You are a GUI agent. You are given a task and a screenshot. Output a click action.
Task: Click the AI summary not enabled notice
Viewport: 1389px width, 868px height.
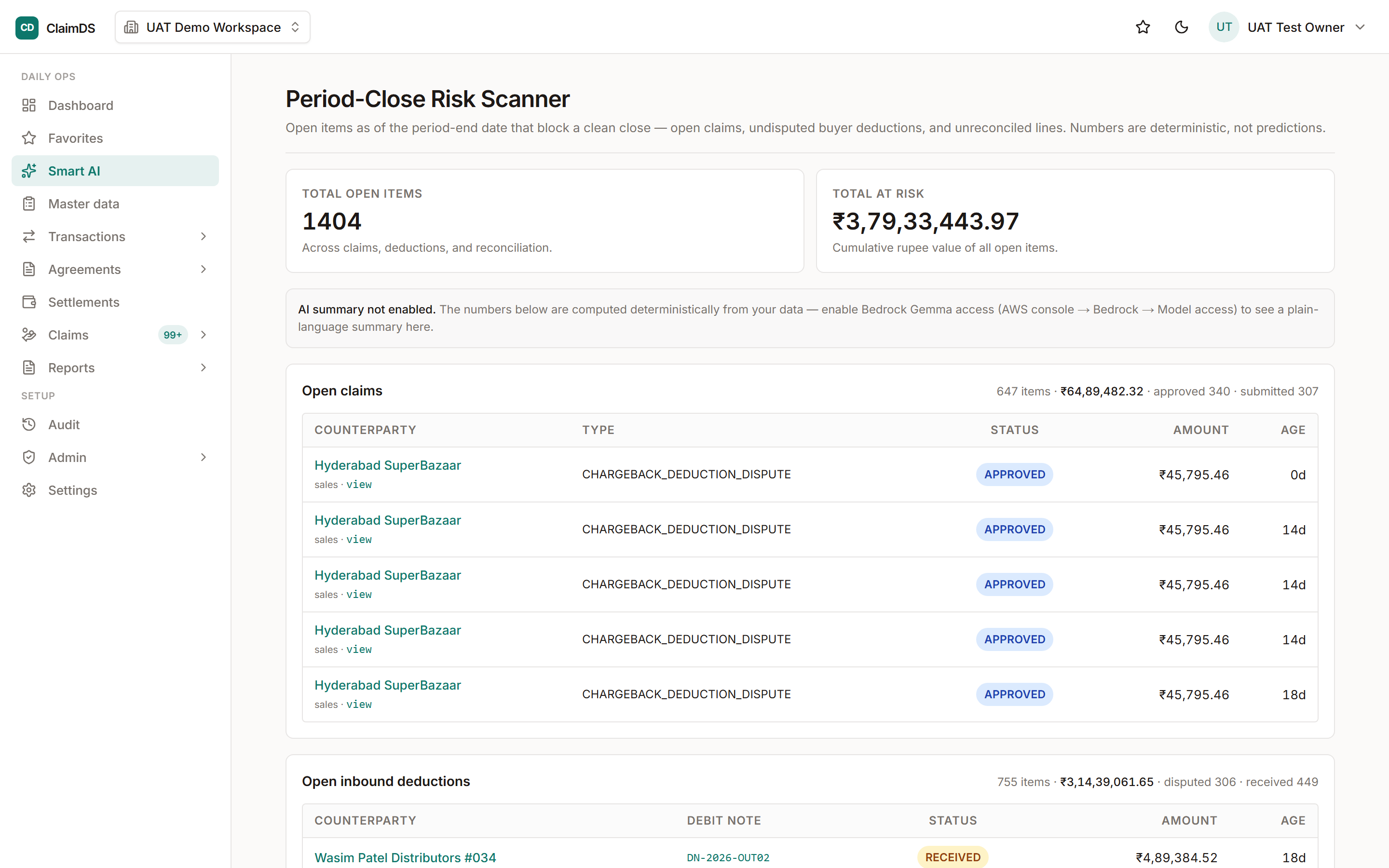[810, 318]
